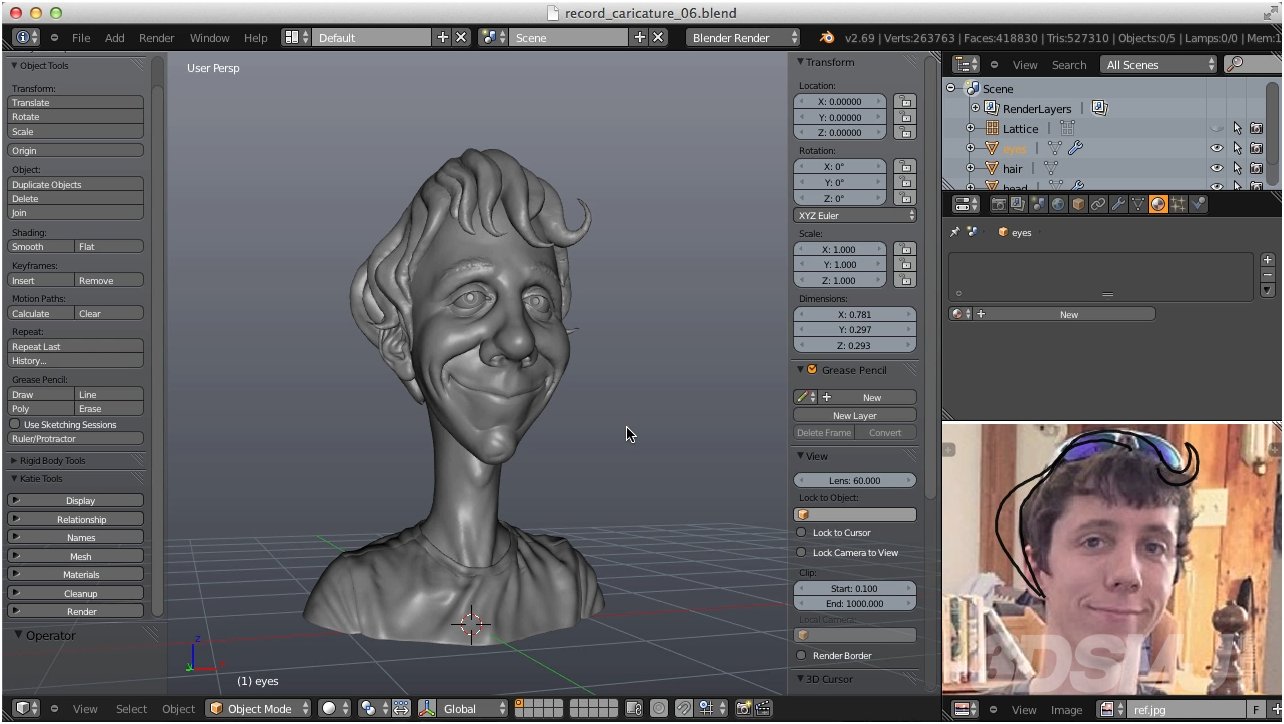Toggle lock on Location X

(x=904, y=101)
